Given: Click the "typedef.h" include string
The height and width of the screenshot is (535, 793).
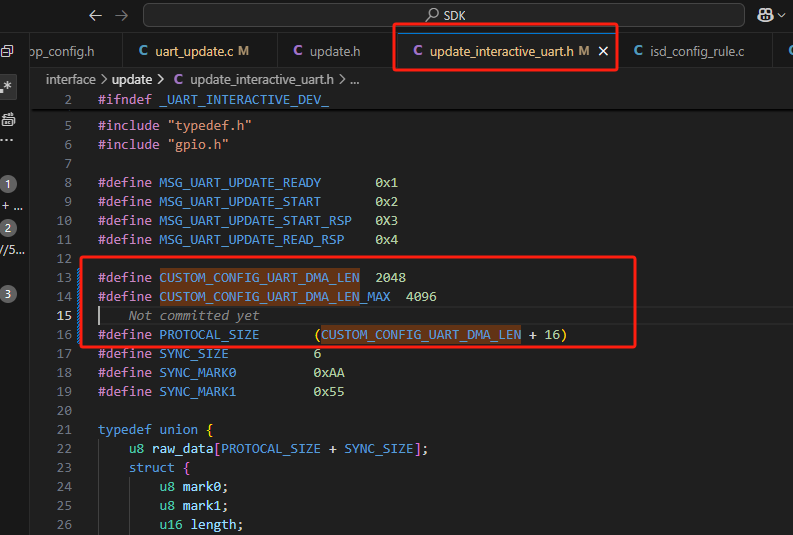Looking at the screenshot, I should (209, 125).
